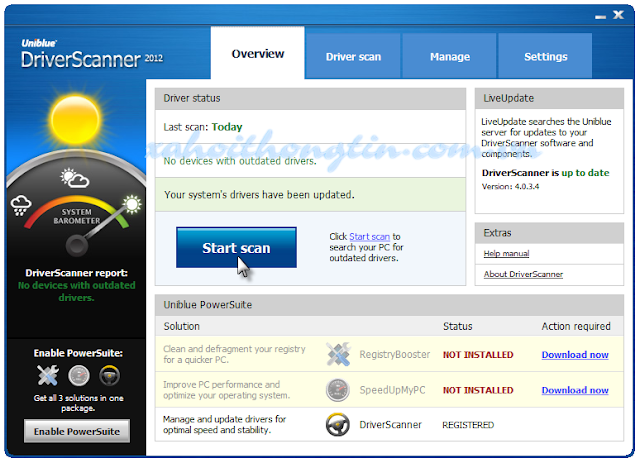
Task: Click the System Barometer gauge dial
Action: click(77, 226)
